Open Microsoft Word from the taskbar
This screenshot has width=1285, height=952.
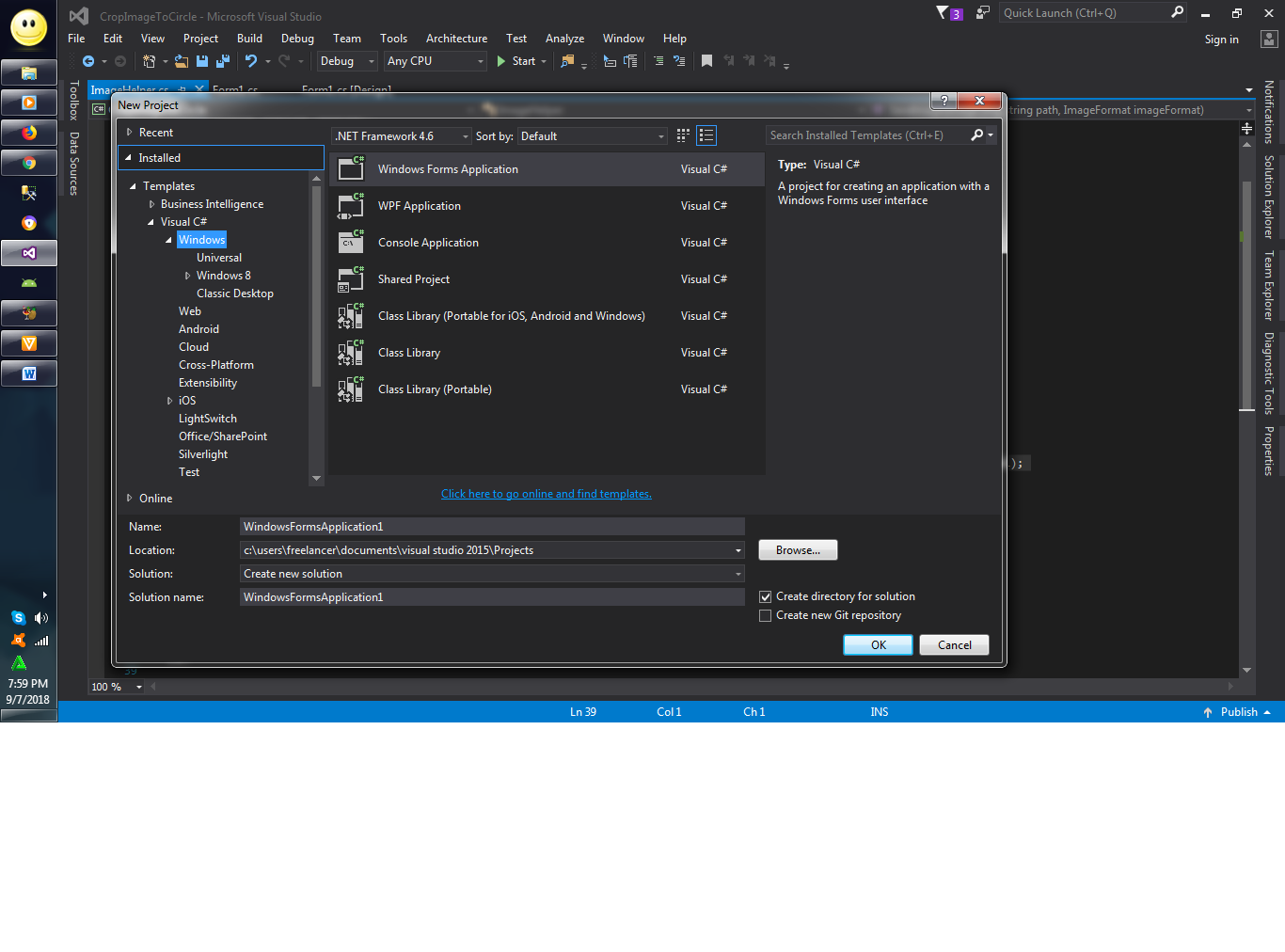29,373
